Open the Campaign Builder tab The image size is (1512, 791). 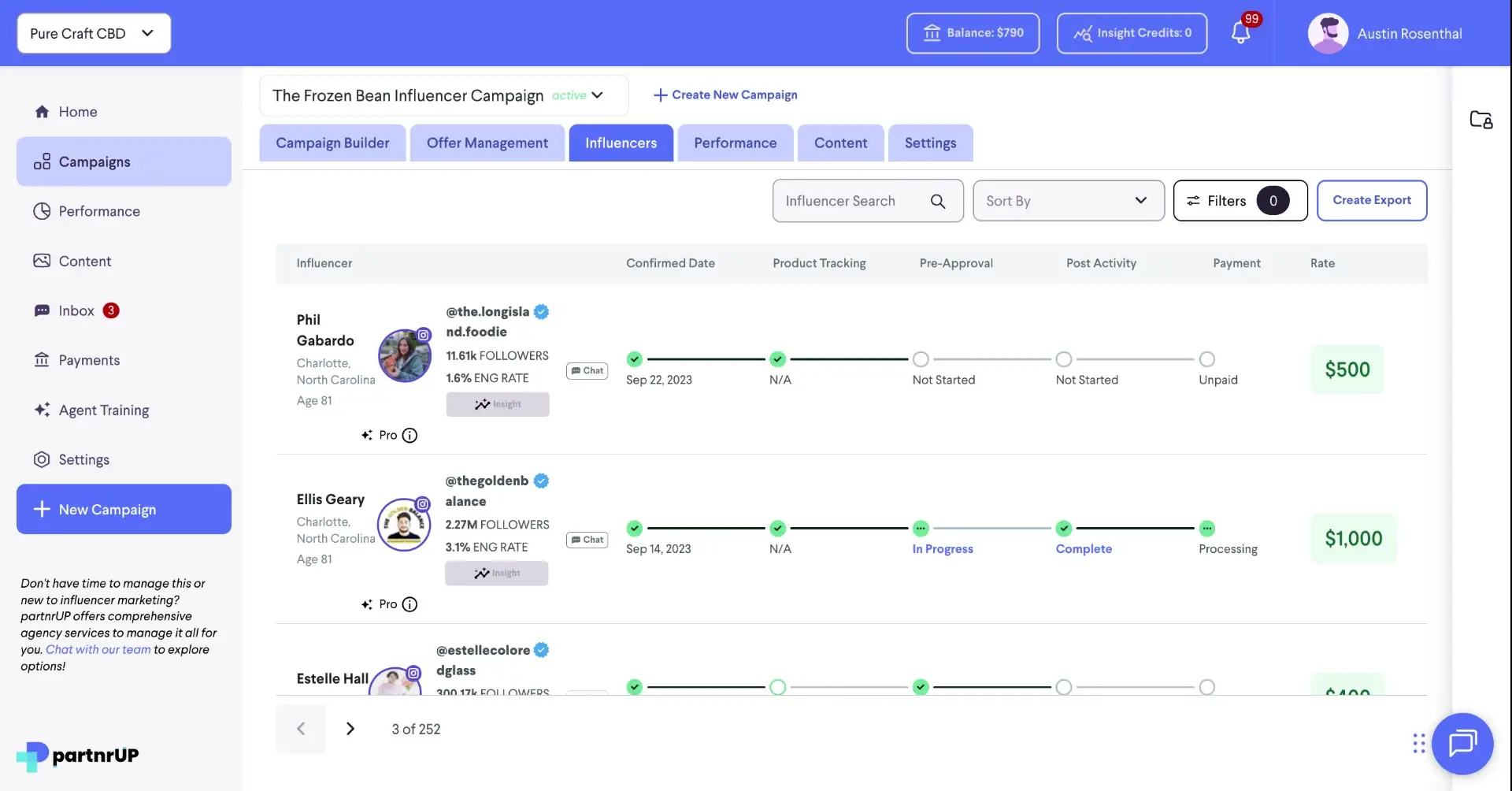(332, 143)
